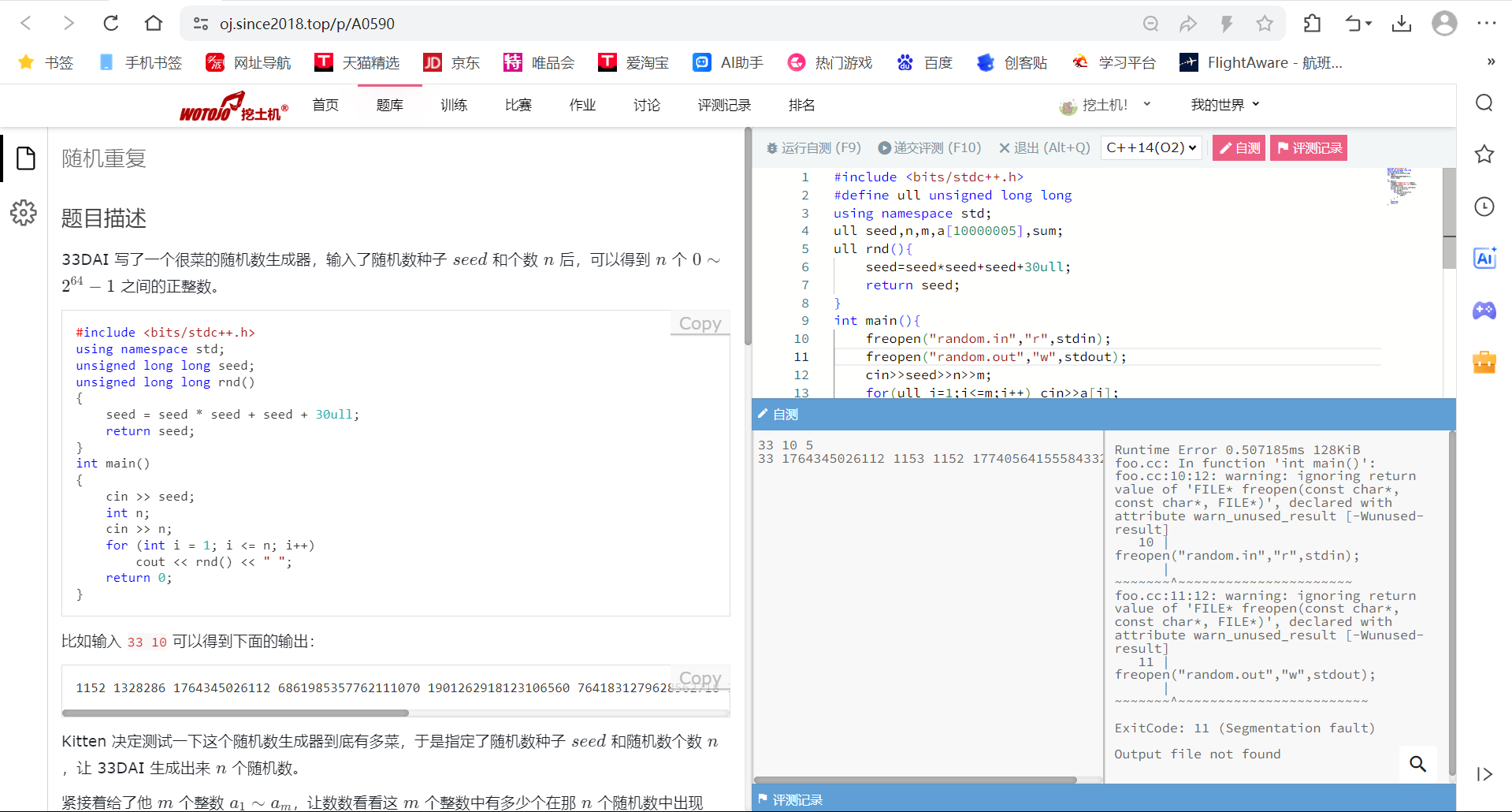Open the history clock icon in sidebar

[1484, 207]
